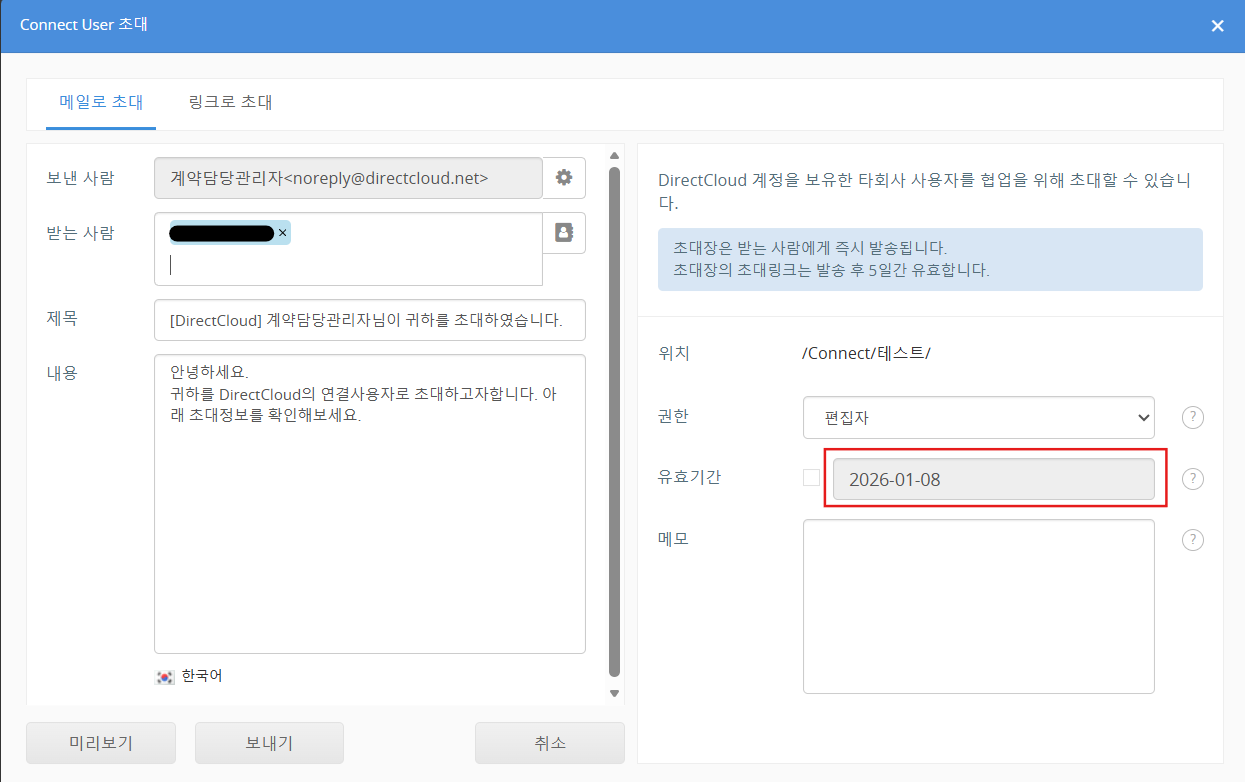Expand the 권한 편집자 dropdown
This screenshot has width=1245, height=782.
[978, 418]
